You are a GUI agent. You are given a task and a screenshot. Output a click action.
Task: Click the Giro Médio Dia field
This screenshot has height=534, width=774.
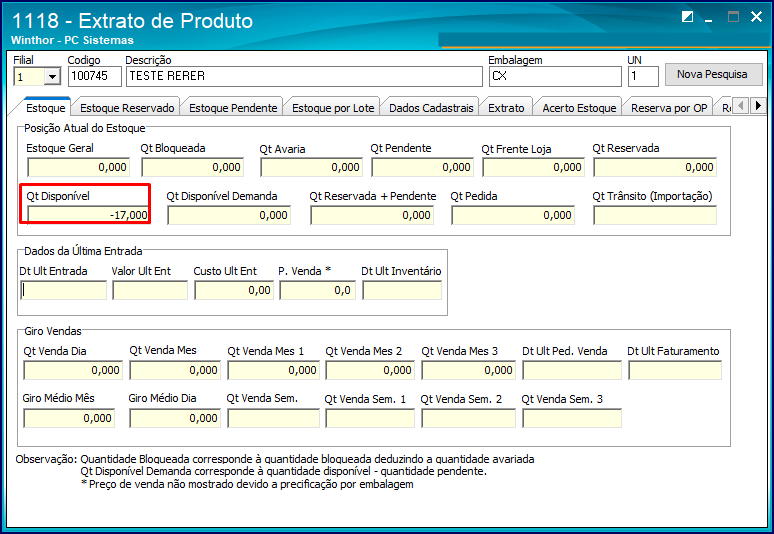click(x=175, y=418)
